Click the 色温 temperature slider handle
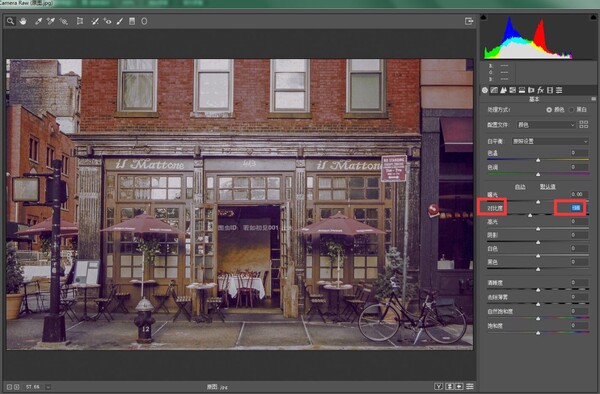 tap(538, 160)
